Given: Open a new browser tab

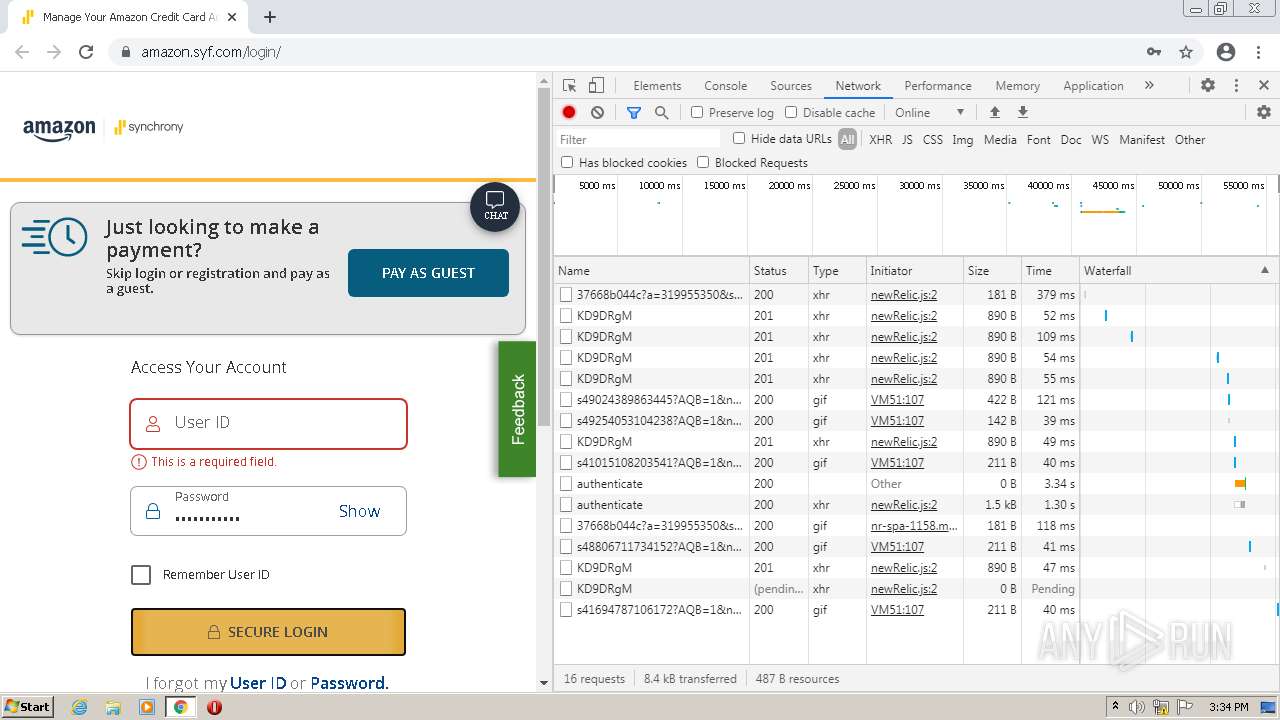Looking at the screenshot, I should tap(269, 17).
